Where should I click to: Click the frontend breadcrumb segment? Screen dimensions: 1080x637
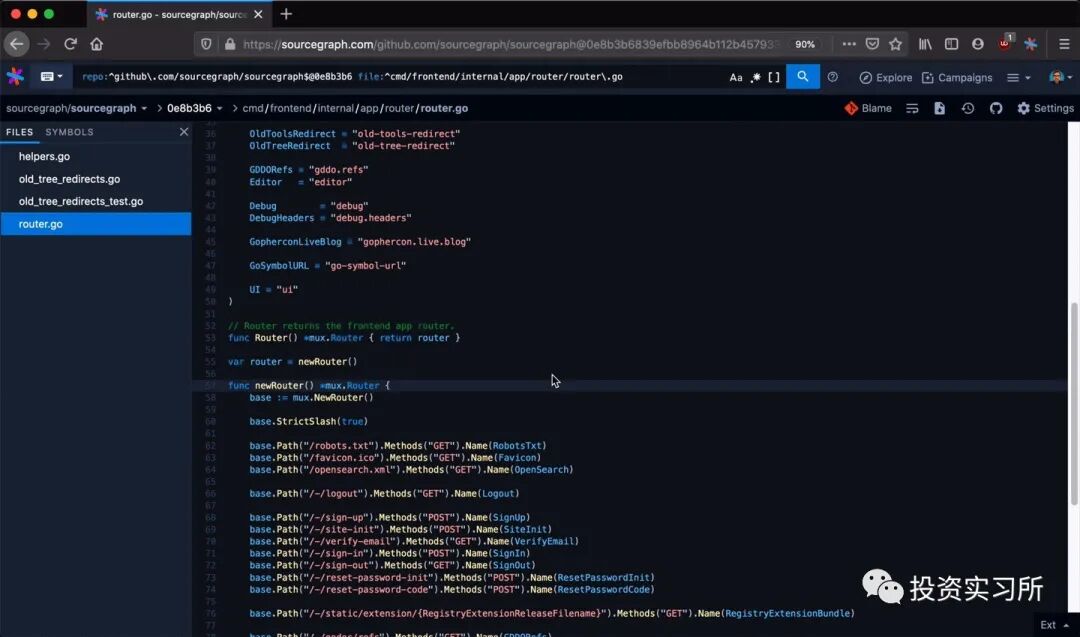tap(290, 108)
